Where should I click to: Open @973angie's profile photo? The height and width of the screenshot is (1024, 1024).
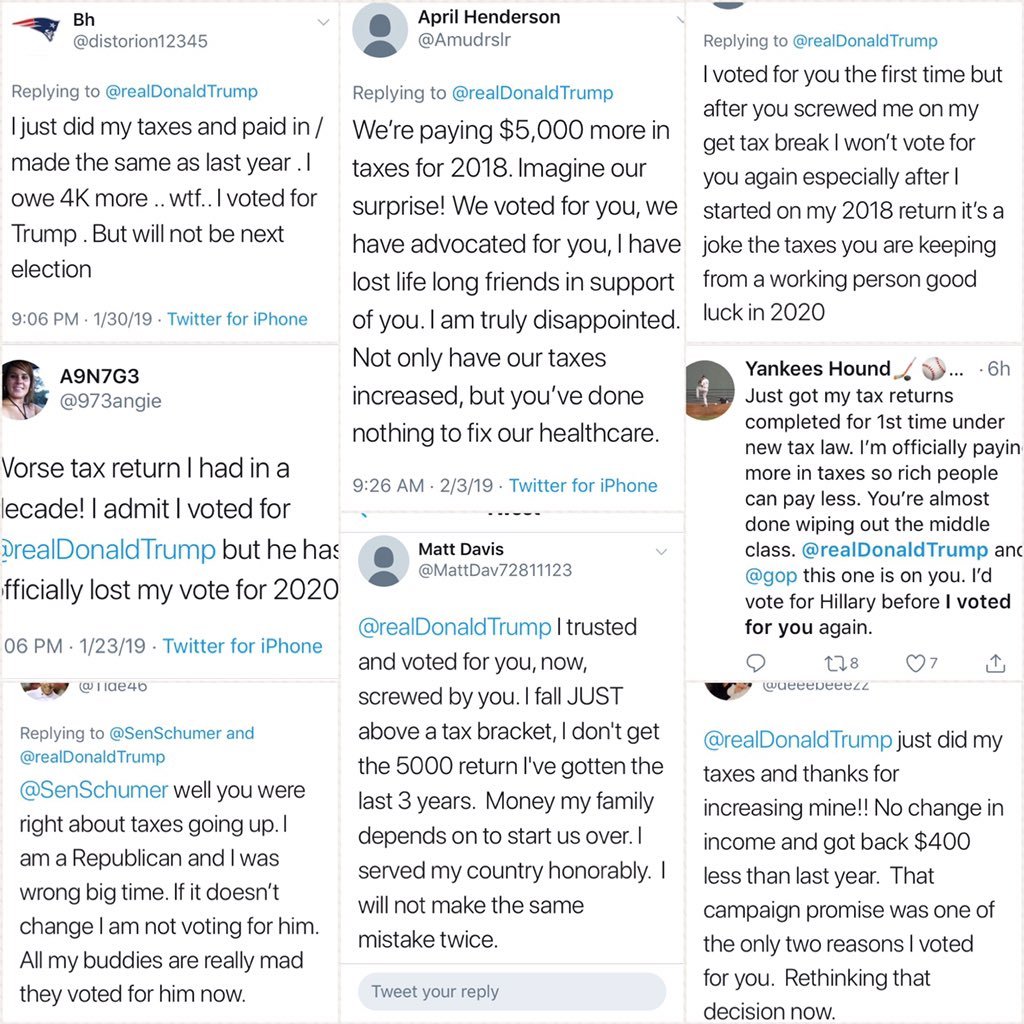pyautogui.click(x=24, y=389)
